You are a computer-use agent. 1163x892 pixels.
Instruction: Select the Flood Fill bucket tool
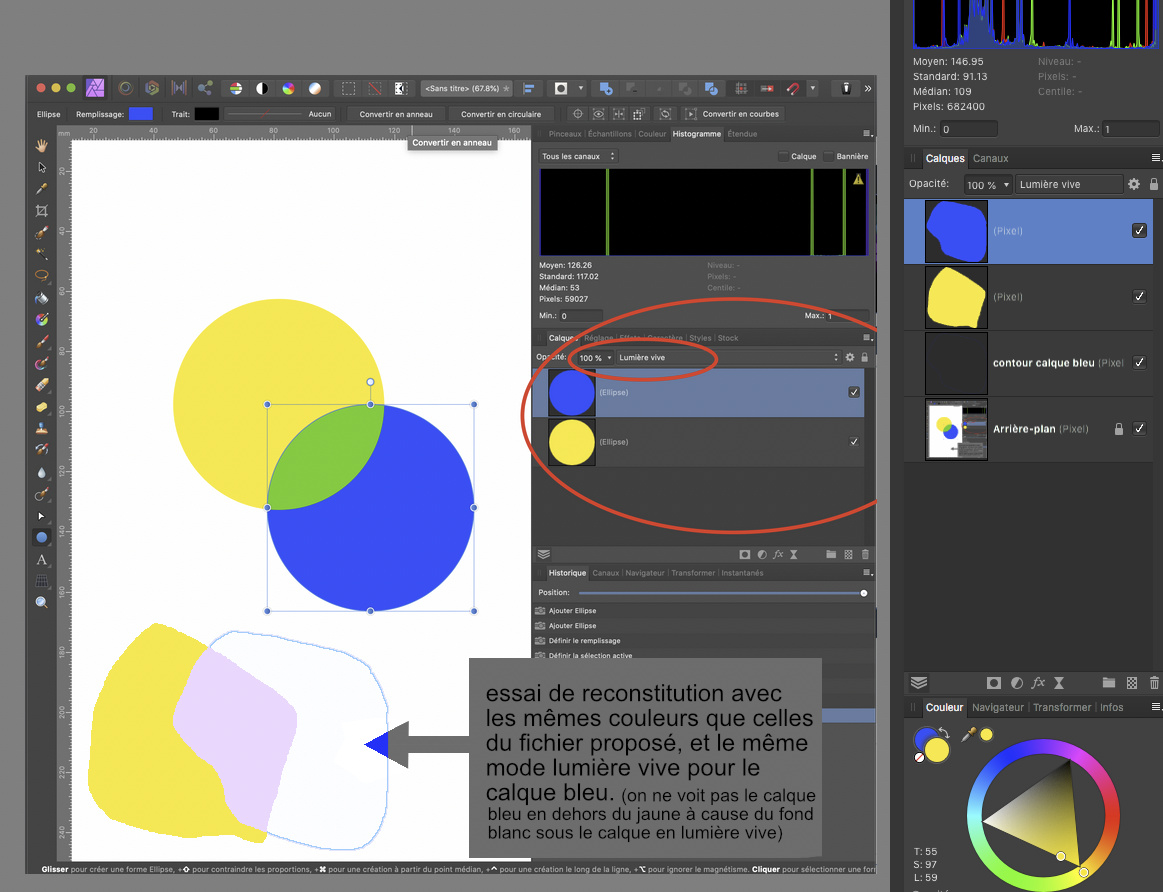42,298
